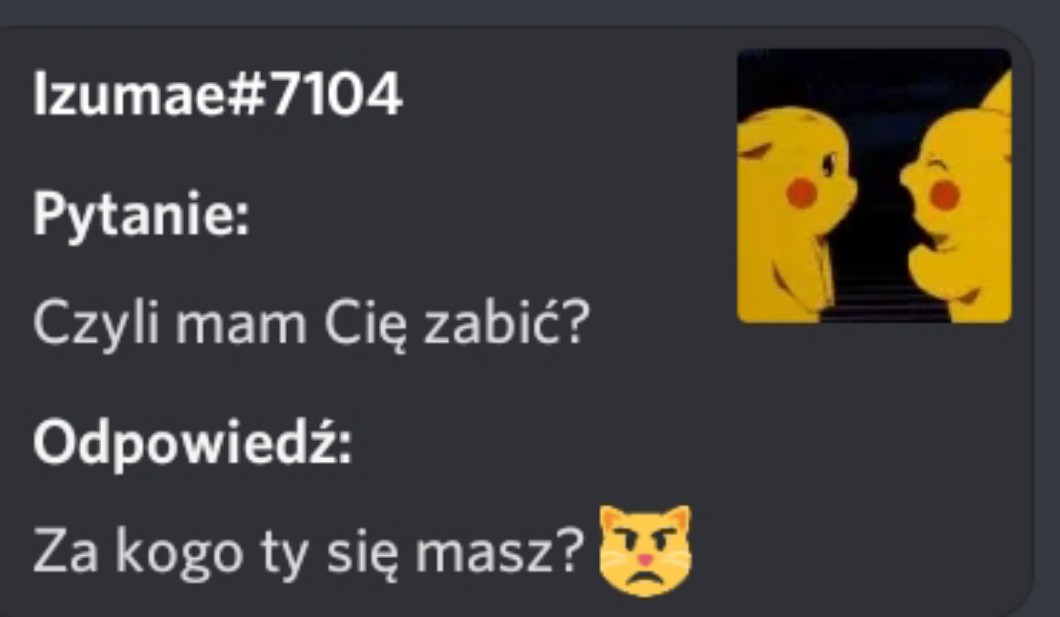Click the angry cat emoji

(646, 551)
